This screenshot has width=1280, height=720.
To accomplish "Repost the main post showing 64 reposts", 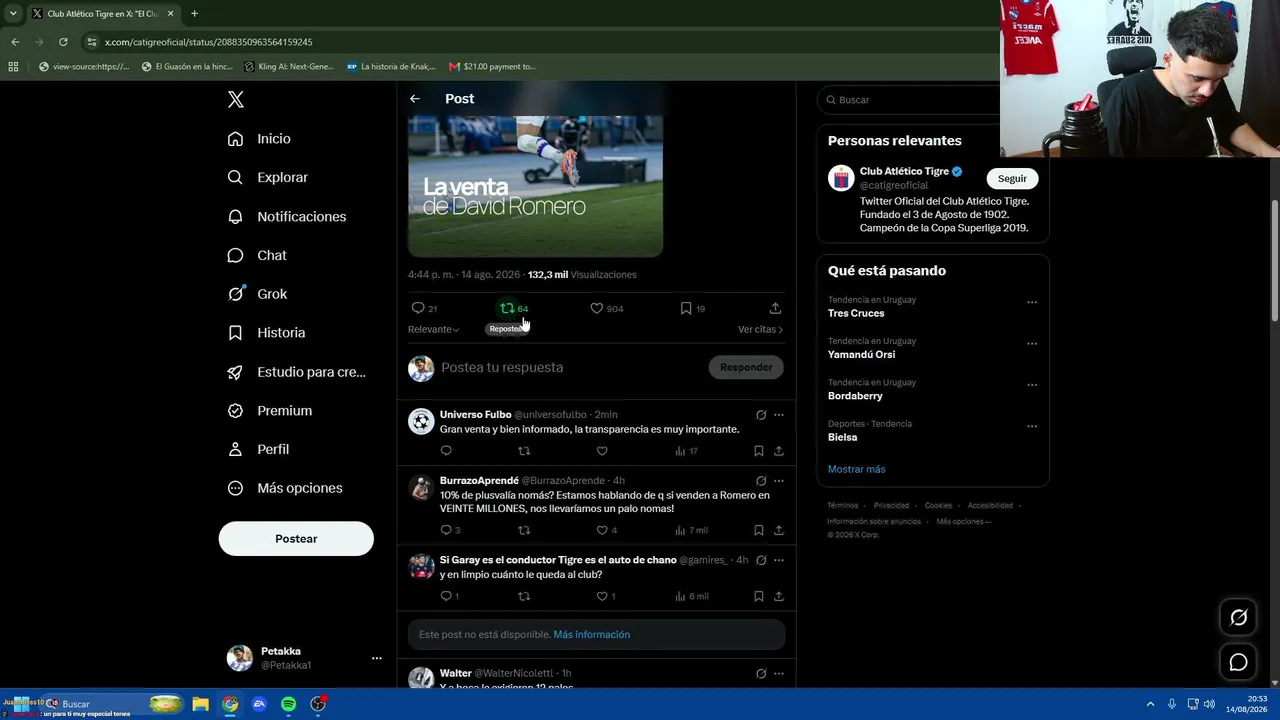I will [x=514, y=308].
